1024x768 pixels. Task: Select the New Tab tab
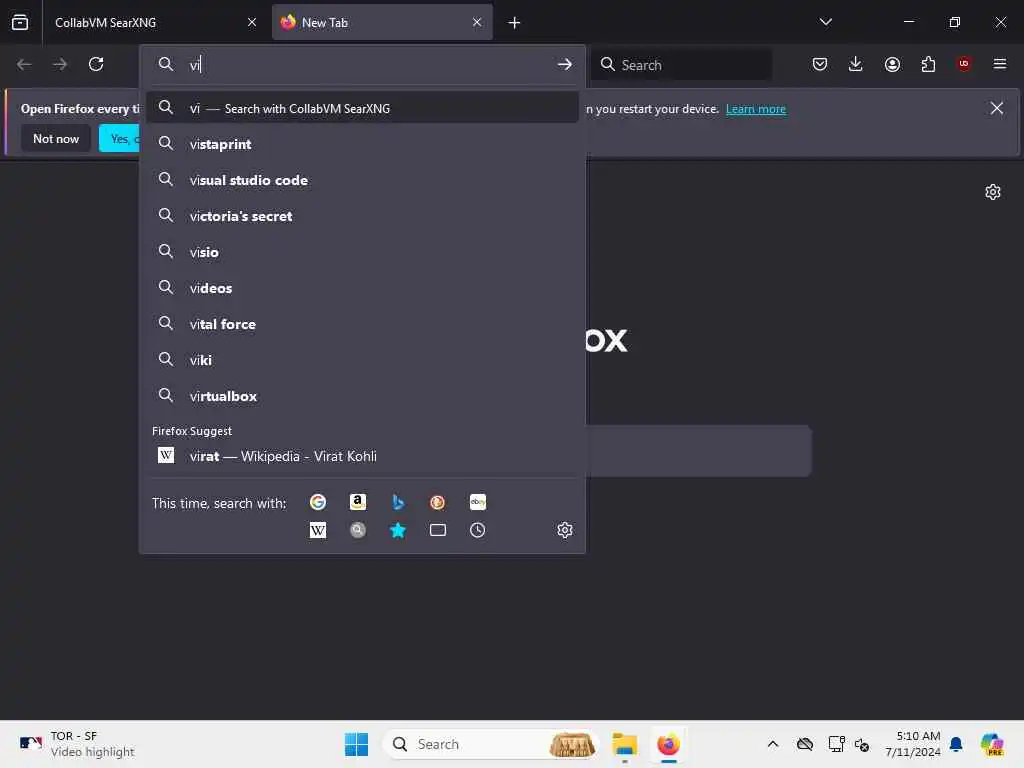coord(382,22)
